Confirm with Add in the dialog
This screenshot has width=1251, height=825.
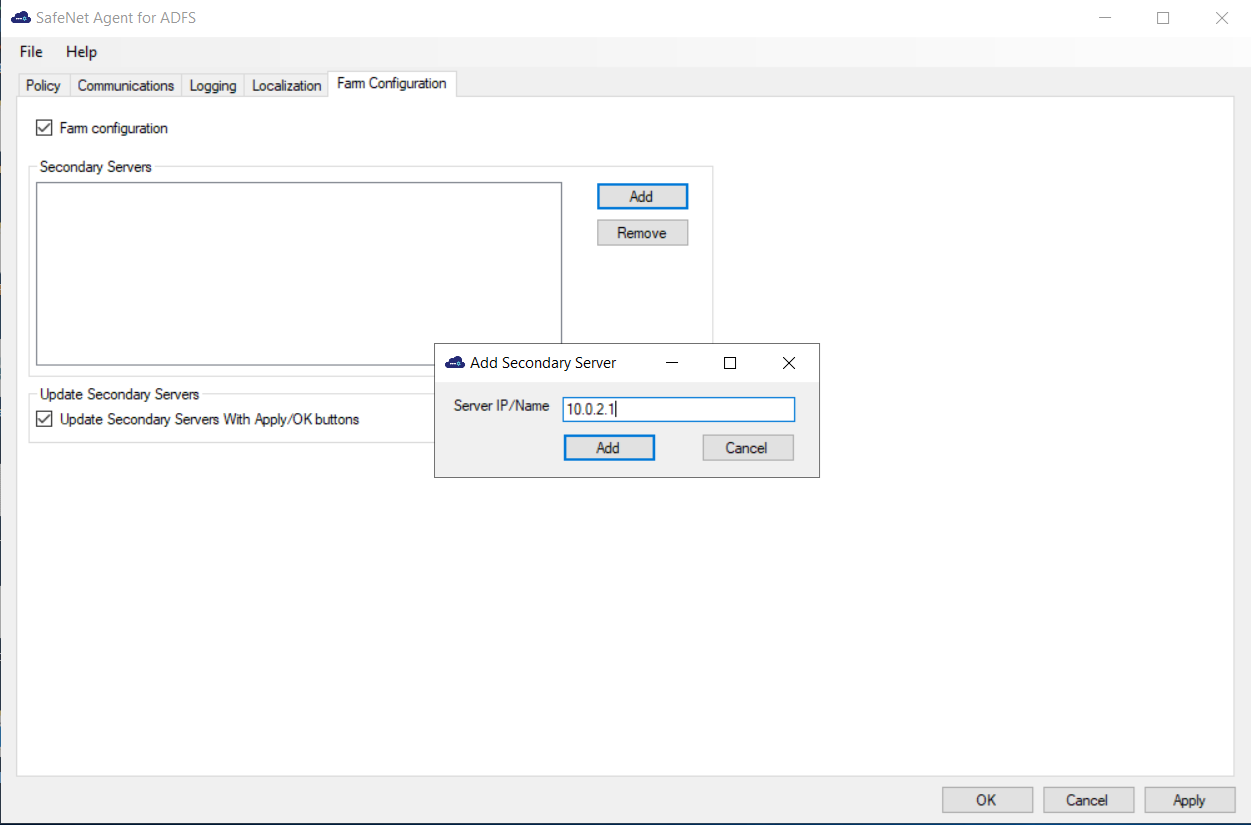coord(608,448)
